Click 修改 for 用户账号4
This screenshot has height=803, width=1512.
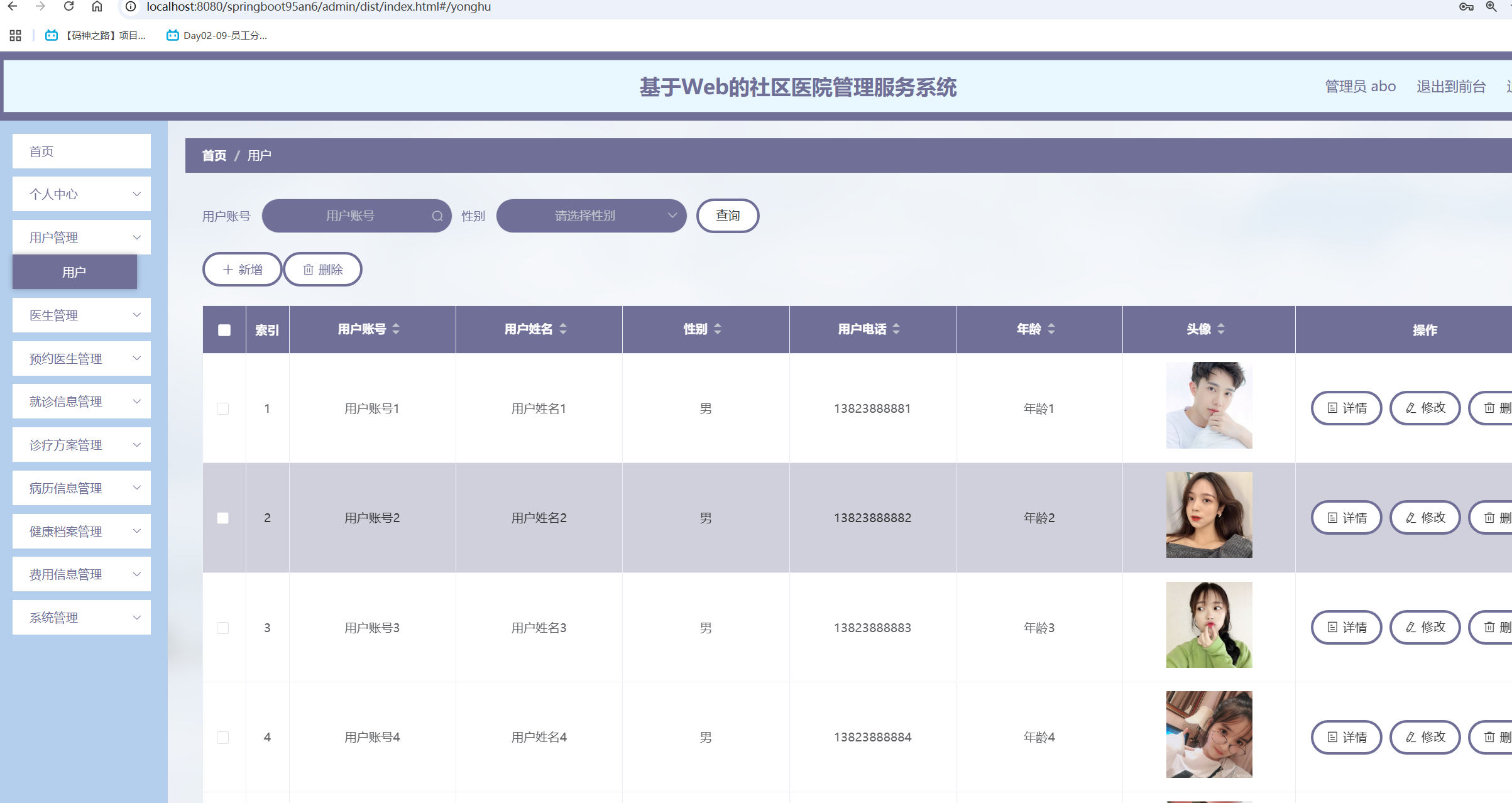click(x=1425, y=737)
